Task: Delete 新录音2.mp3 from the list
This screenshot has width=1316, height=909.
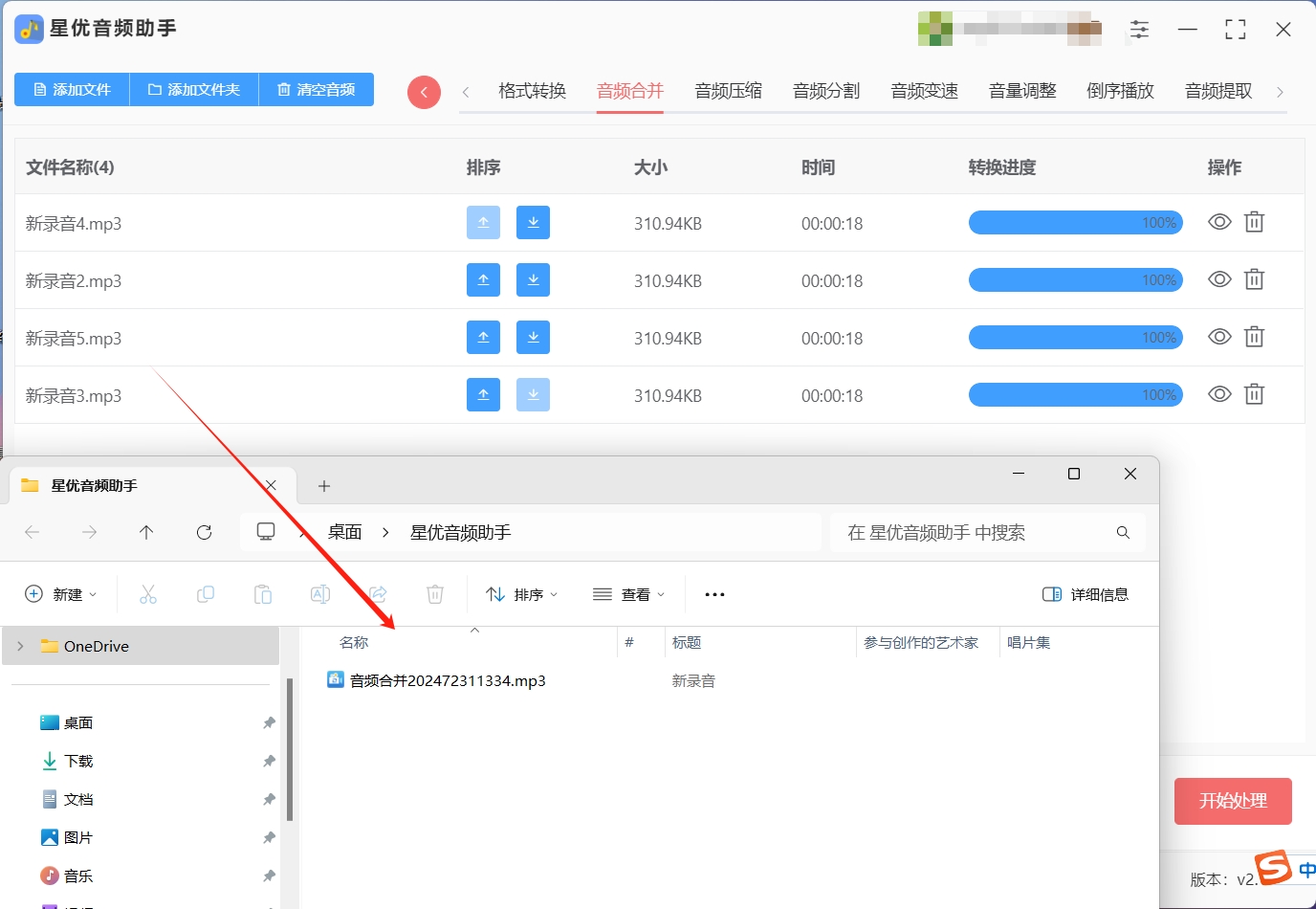Action: [1254, 279]
